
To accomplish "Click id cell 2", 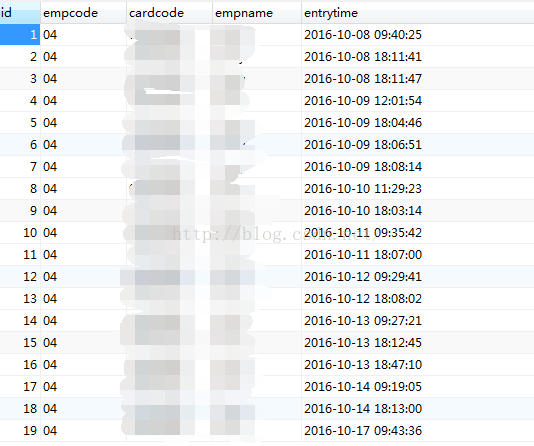I will coord(20,57).
